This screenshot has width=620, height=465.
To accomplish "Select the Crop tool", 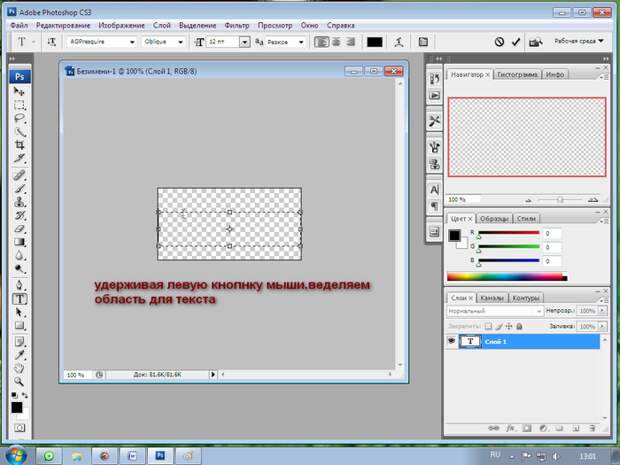I will pos(19,145).
